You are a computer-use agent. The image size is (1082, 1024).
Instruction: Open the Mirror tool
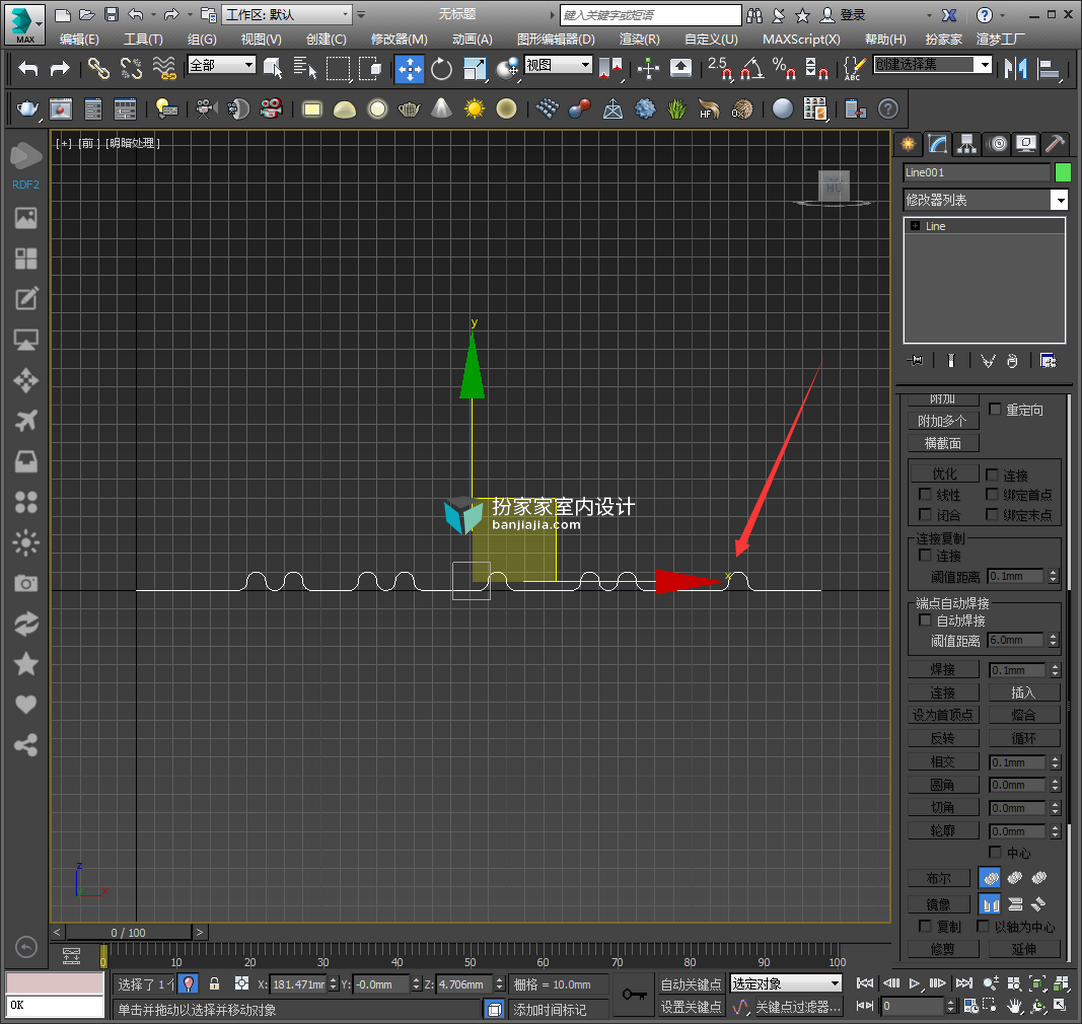(1016, 68)
